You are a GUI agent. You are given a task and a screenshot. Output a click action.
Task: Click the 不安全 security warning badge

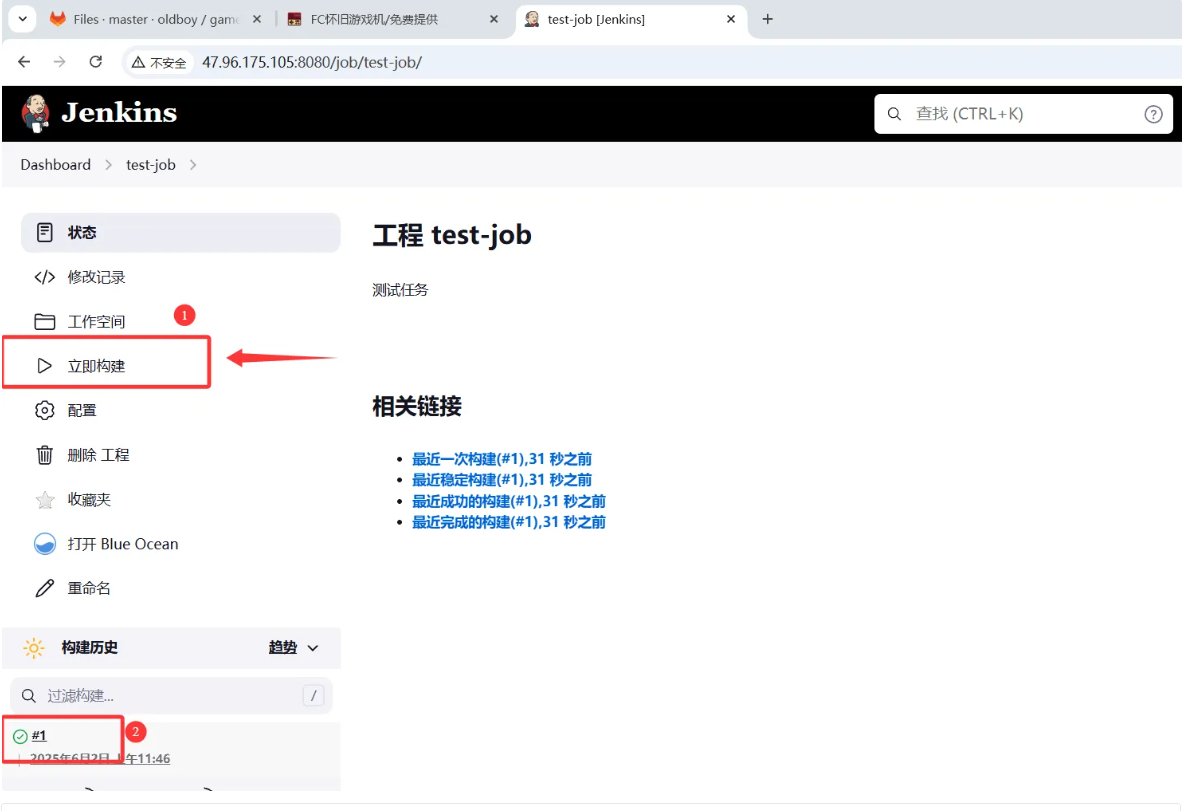tap(160, 62)
